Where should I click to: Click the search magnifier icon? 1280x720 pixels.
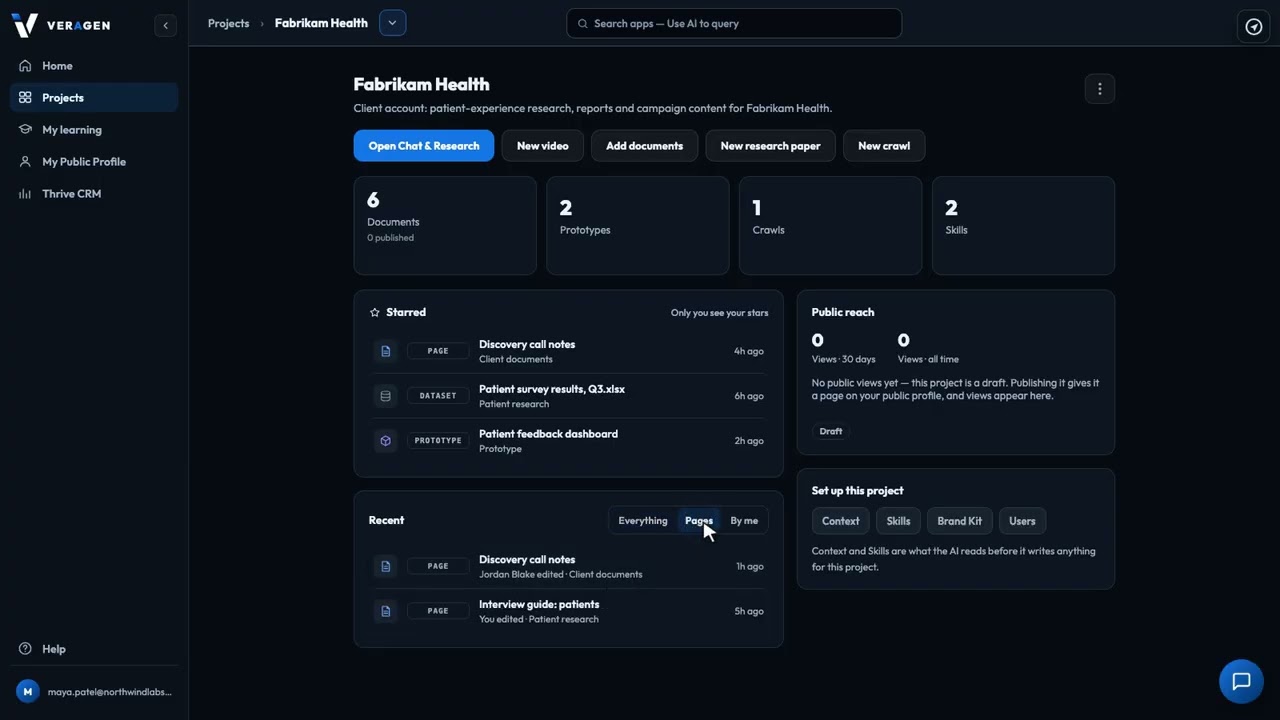click(x=582, y=23)
